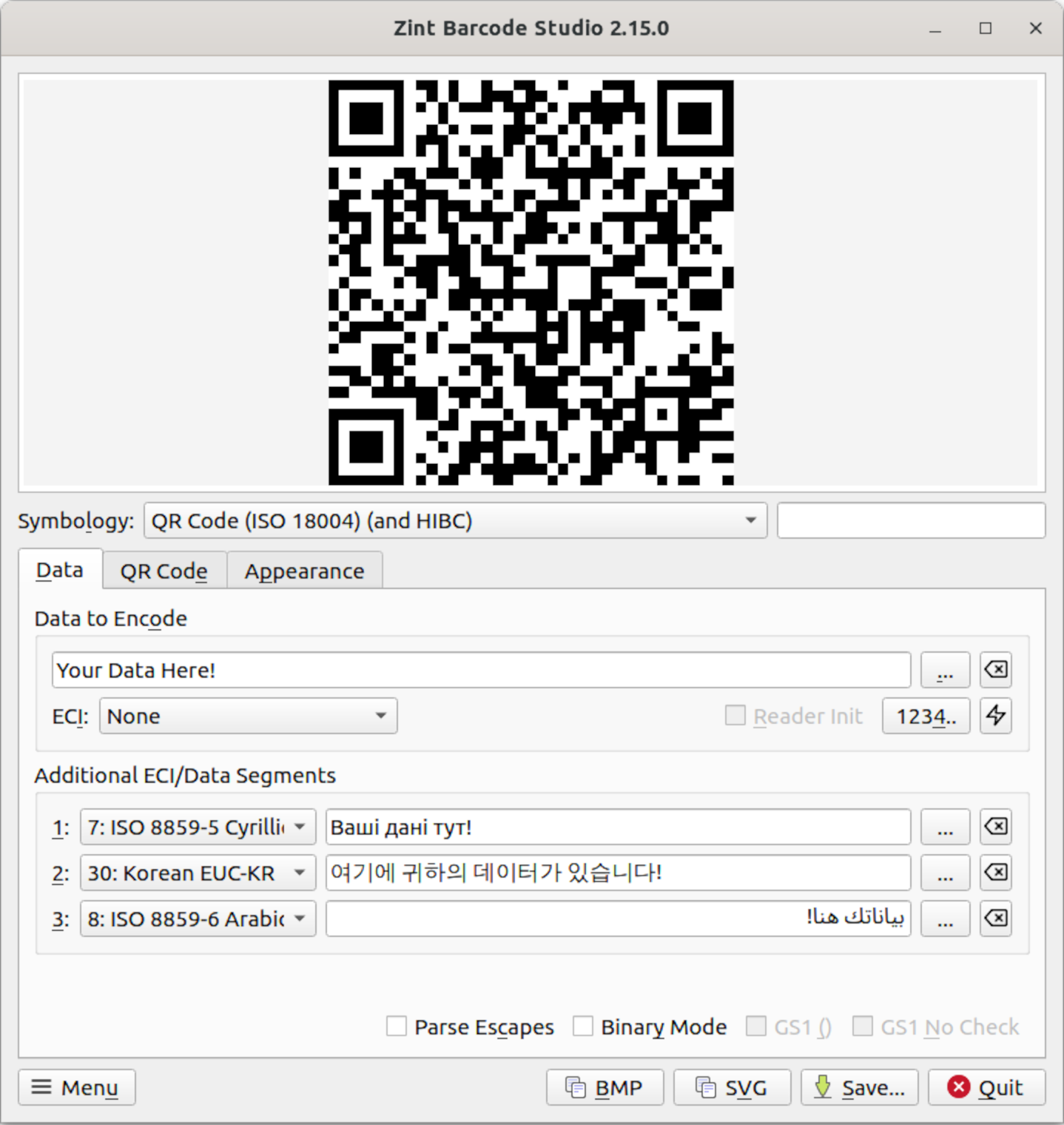Viewport: 1064px width, 1125px height.
Task: Click the Save download arrow icon
Action: [824, 1087]
